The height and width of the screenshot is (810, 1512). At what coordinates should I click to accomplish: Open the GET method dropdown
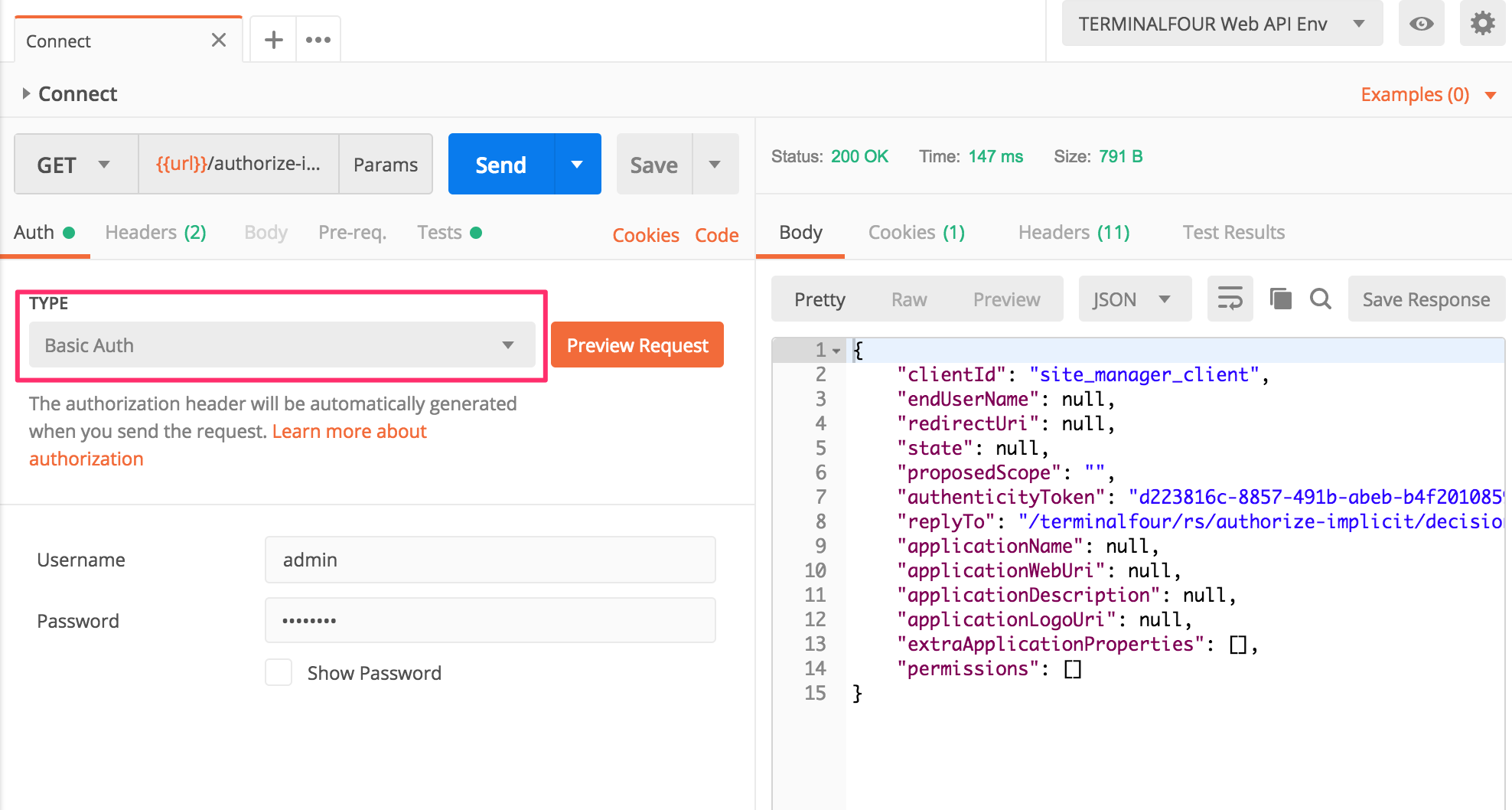[x=76, y=165]
